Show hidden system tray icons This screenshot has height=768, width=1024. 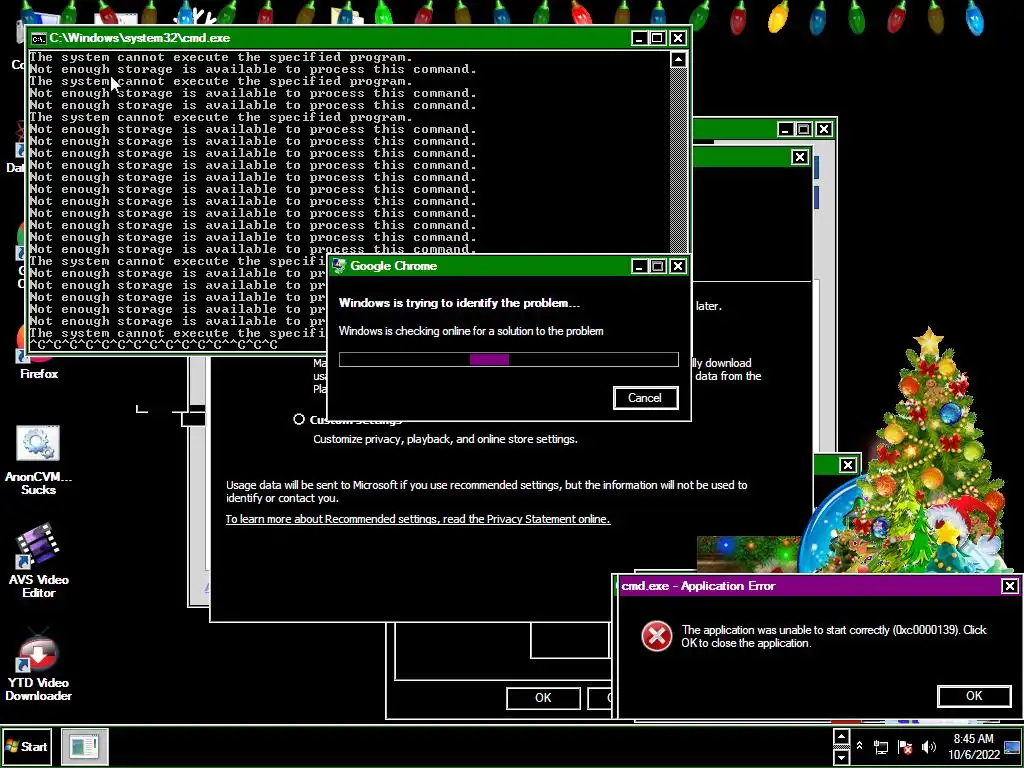click(x=859, y=746)
